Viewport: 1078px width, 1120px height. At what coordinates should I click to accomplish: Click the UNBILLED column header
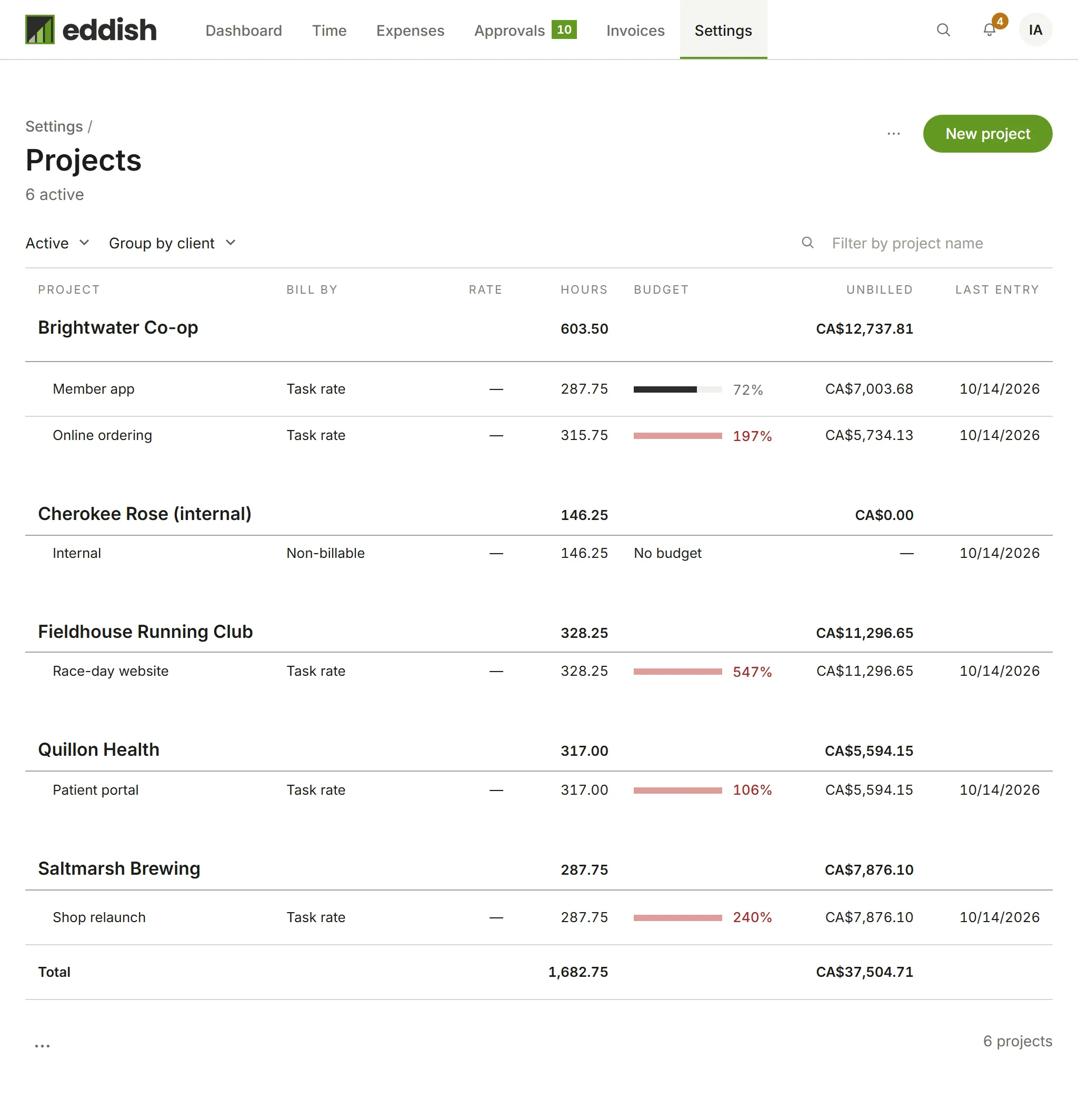[879, 289]
